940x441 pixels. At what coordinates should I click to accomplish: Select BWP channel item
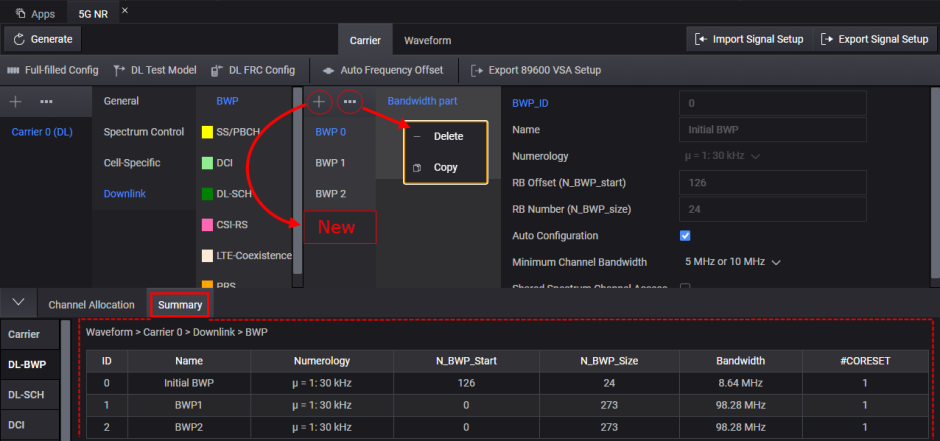227,101
